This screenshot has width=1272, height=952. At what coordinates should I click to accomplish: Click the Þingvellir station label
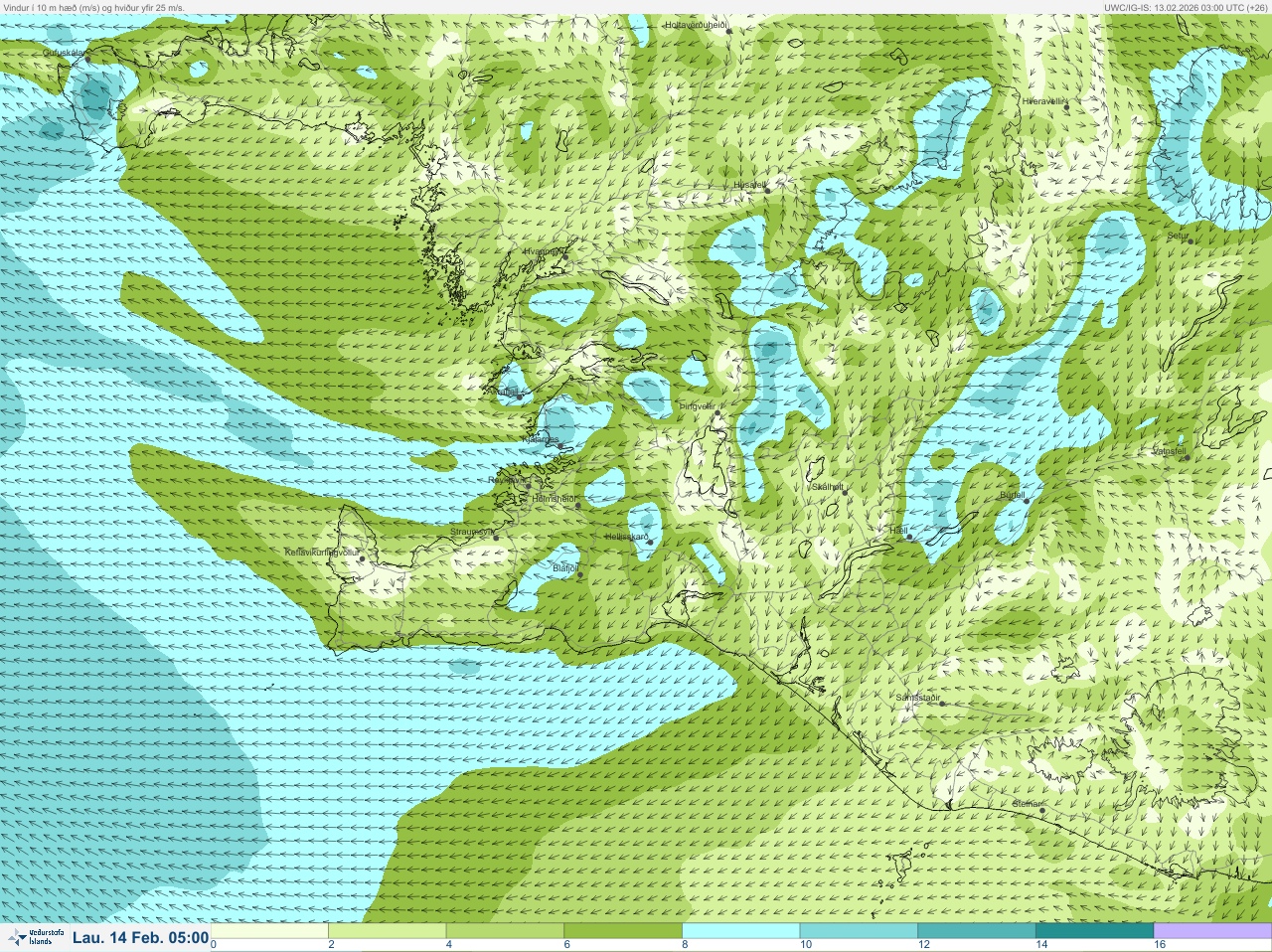point(697,406)
